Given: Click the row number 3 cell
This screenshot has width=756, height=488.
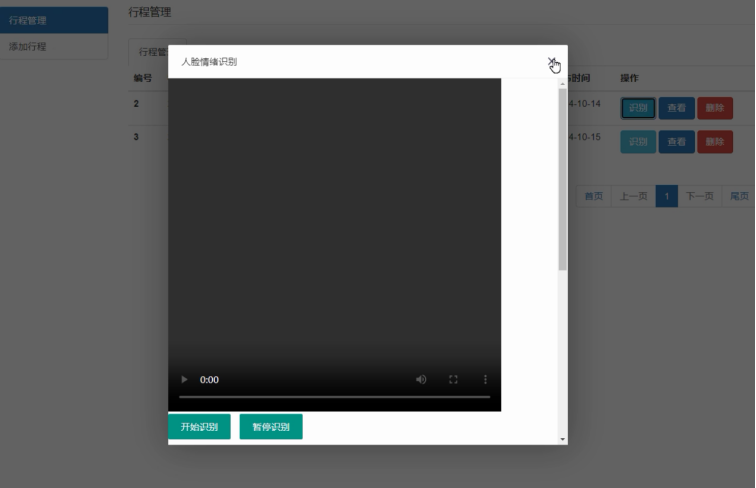Looking at the screenshot, I should click(x=136, y=137).
